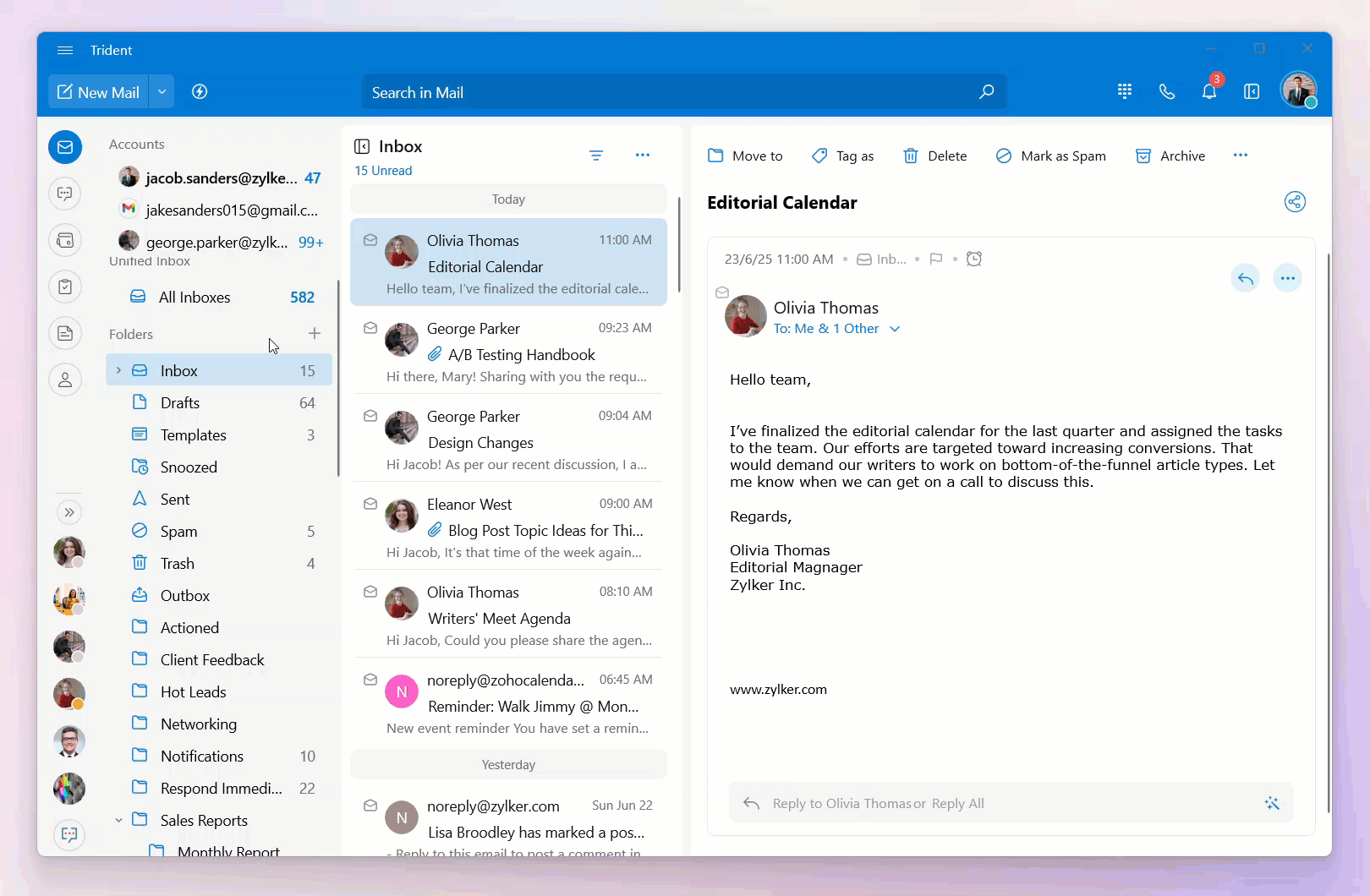The height and width of the screenshot is (896, 1370).
Task: Click Tag as in toolbar
Action: tap(842, 156)
